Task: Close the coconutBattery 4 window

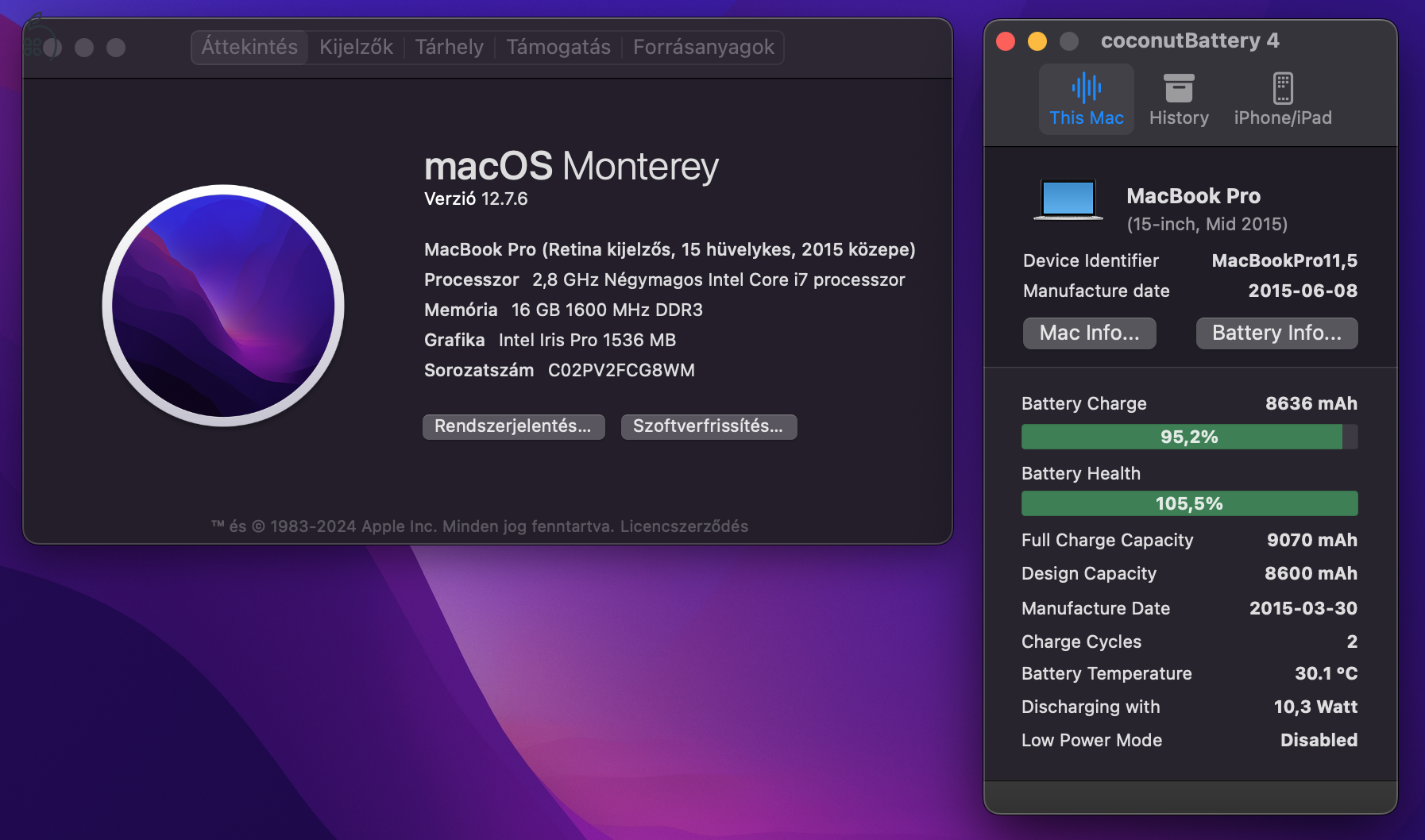Action: click(x=1006, y=41)
